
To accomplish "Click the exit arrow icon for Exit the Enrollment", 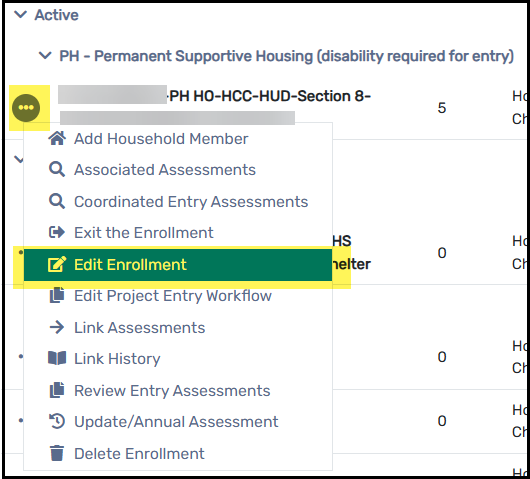I will coord(57,233).
